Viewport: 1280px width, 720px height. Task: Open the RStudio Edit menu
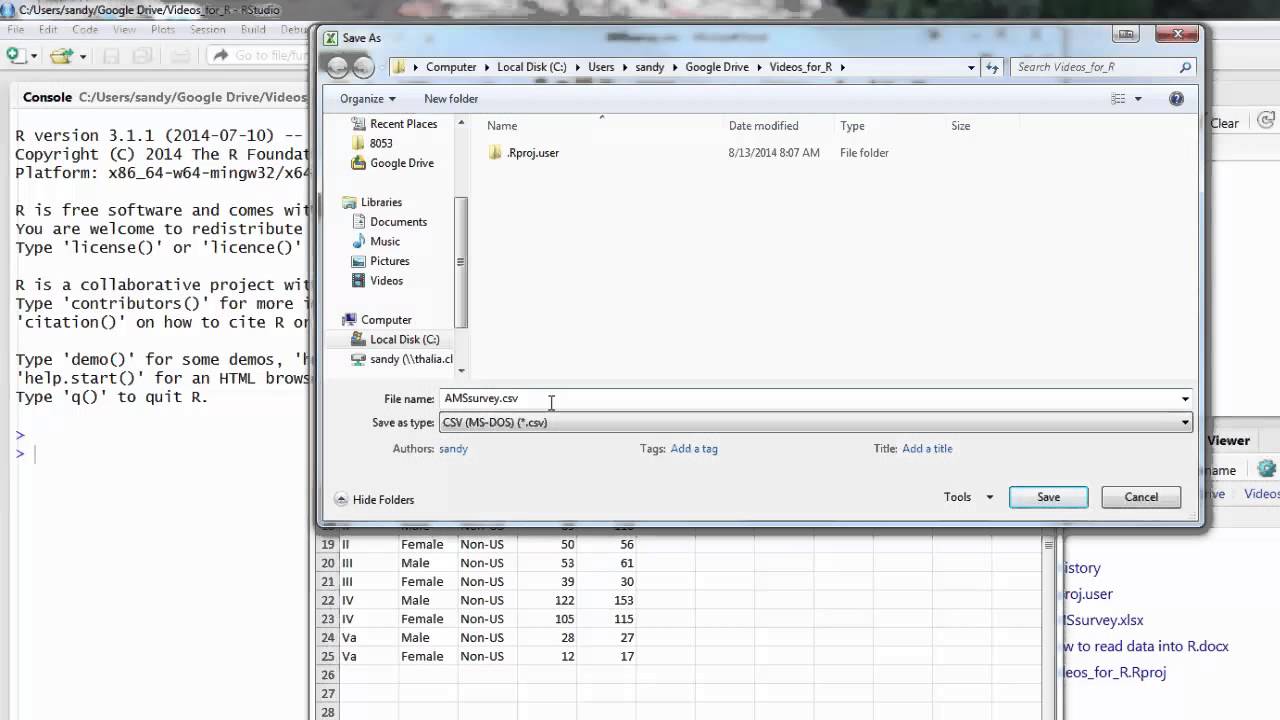click(48, 30)
